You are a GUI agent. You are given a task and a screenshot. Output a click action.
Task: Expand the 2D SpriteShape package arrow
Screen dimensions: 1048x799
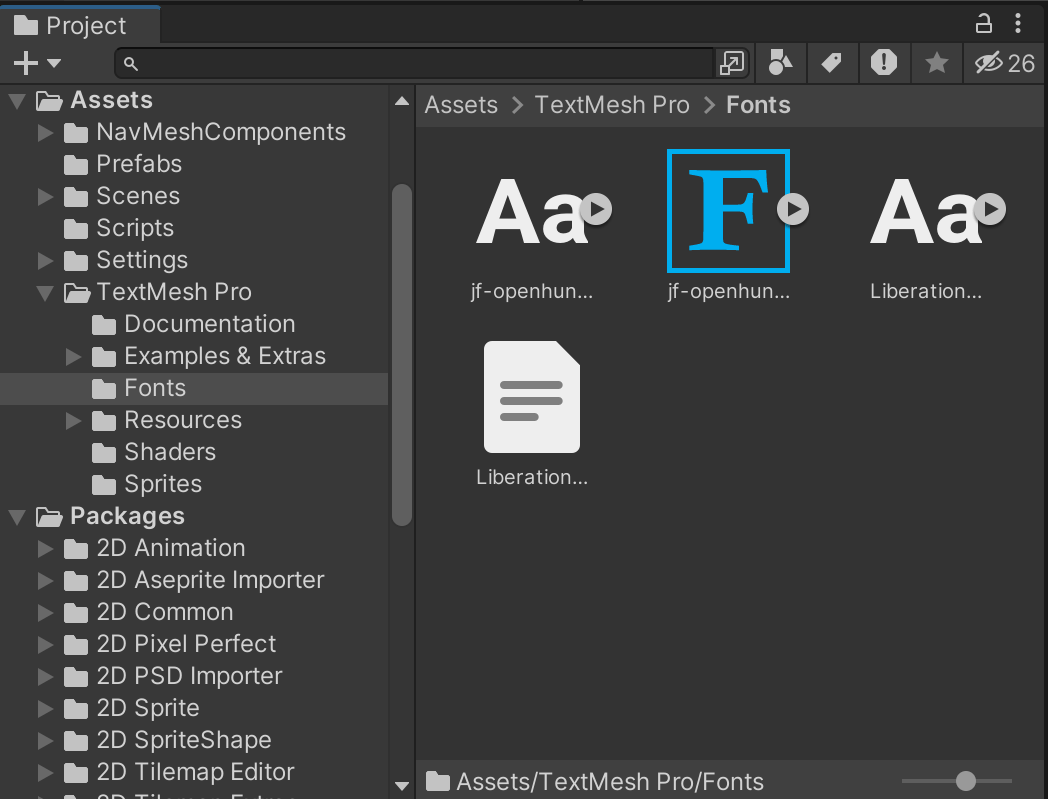point(45,740)
